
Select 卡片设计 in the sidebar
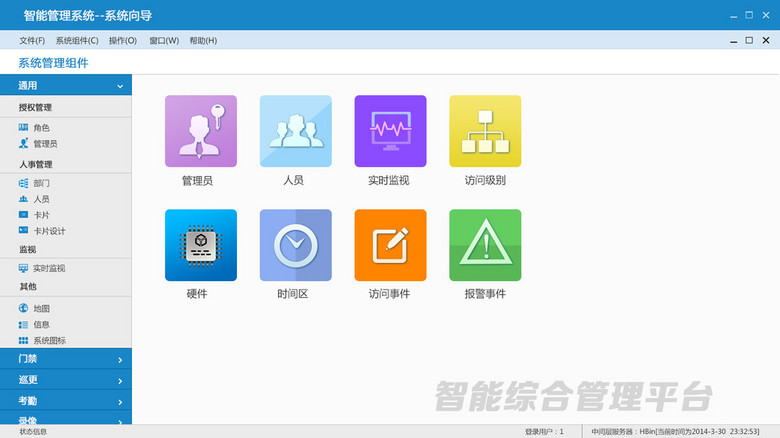48,231
